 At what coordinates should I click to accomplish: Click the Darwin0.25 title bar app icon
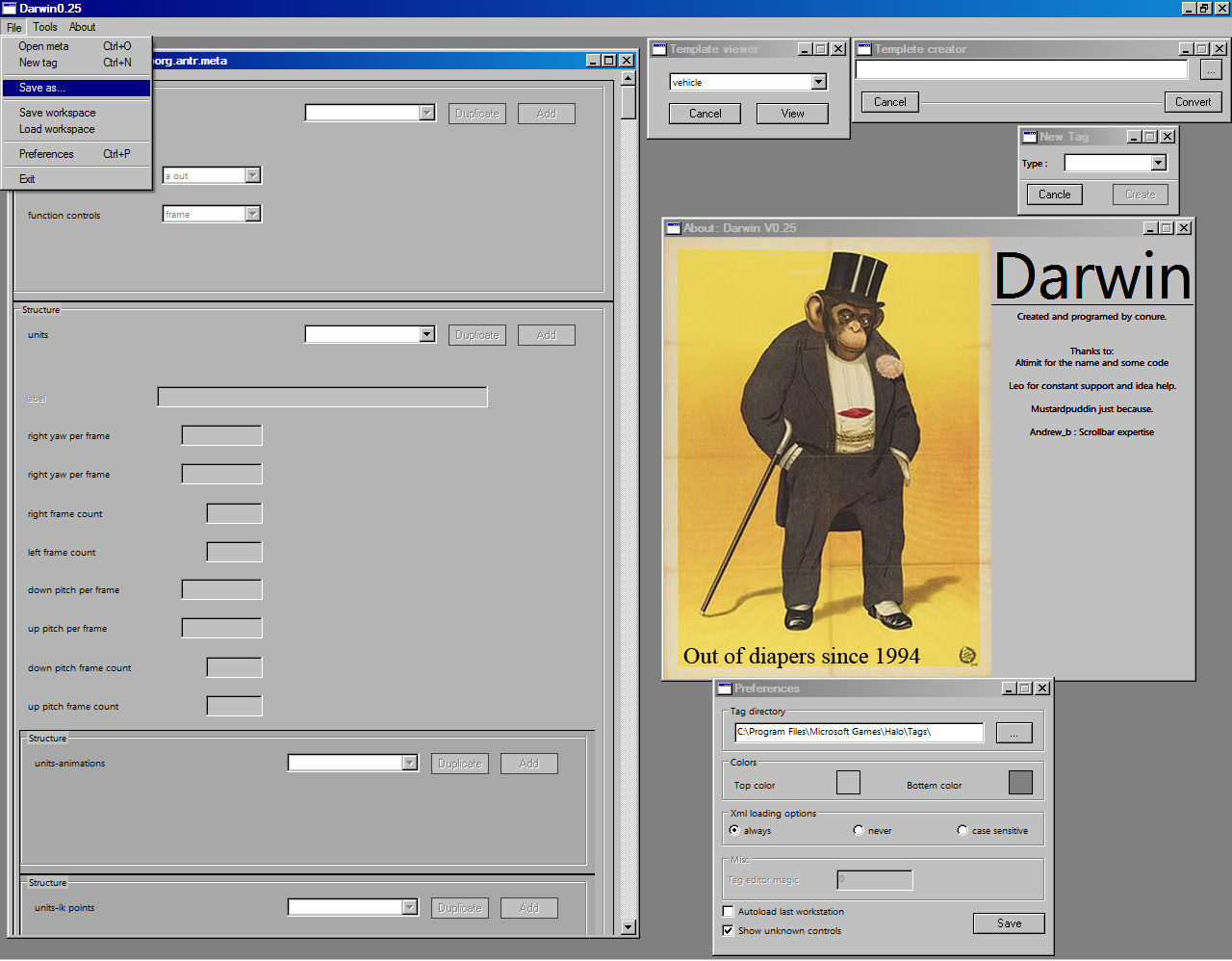coord(10,8)
